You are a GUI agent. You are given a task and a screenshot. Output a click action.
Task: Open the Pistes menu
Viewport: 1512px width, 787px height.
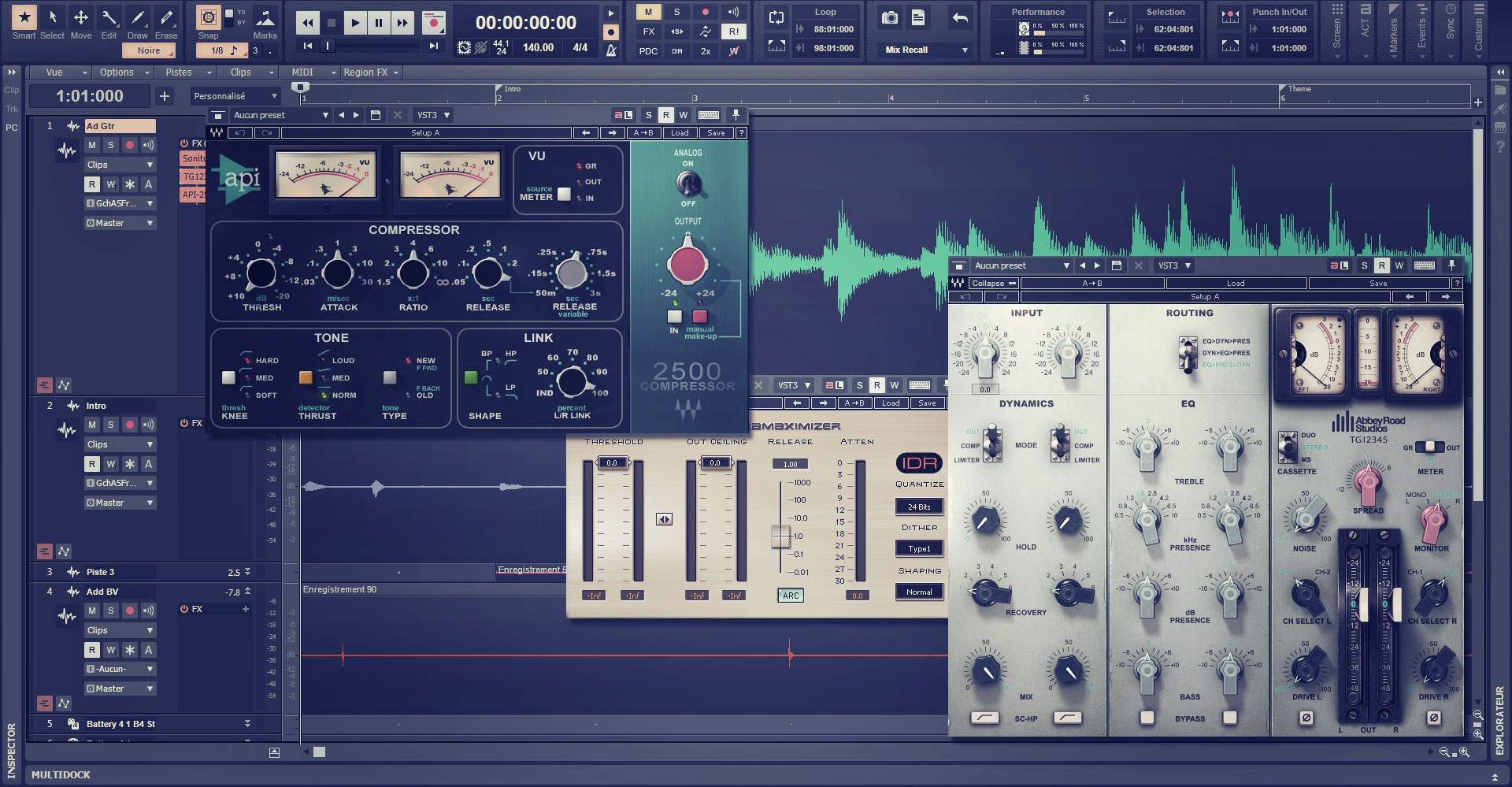pos(179,72)
